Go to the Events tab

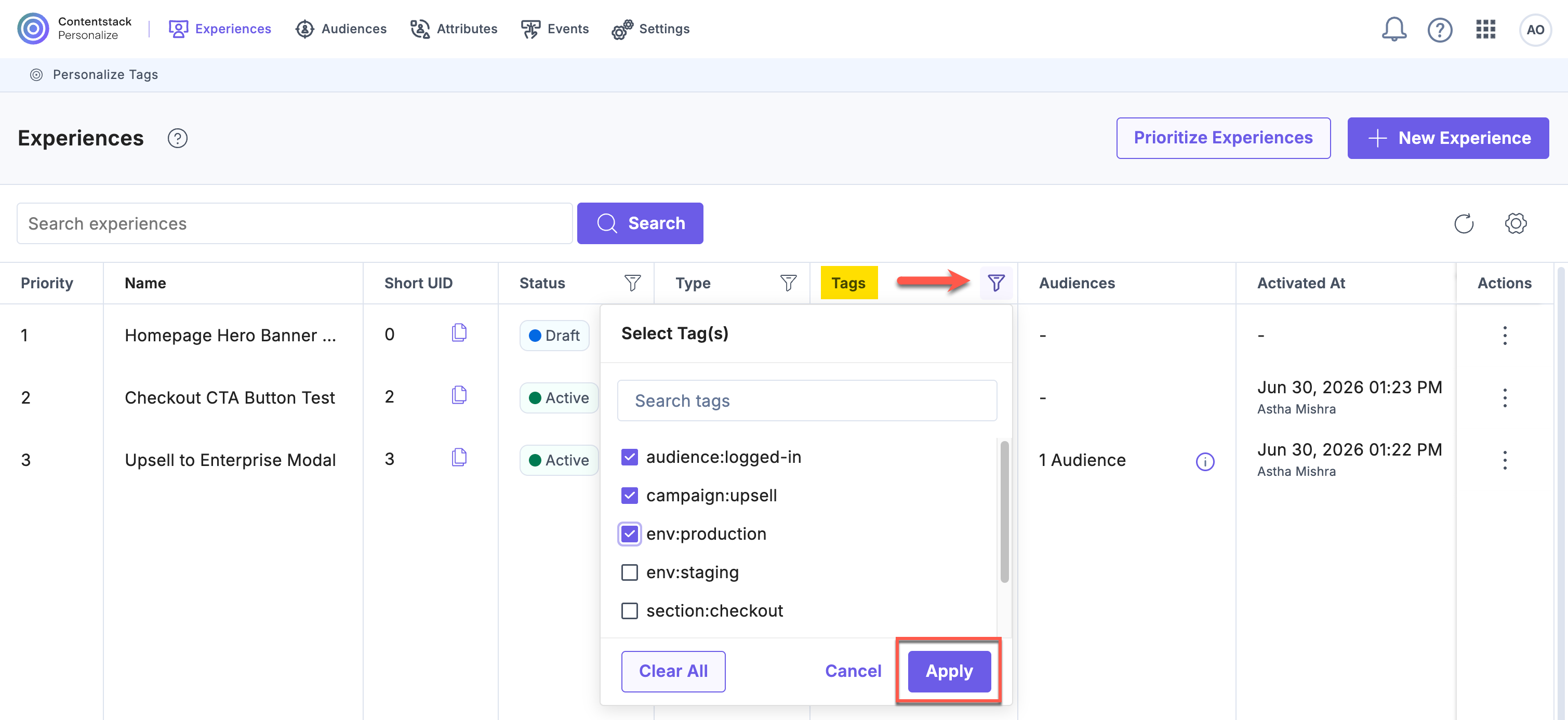[554, 29]
